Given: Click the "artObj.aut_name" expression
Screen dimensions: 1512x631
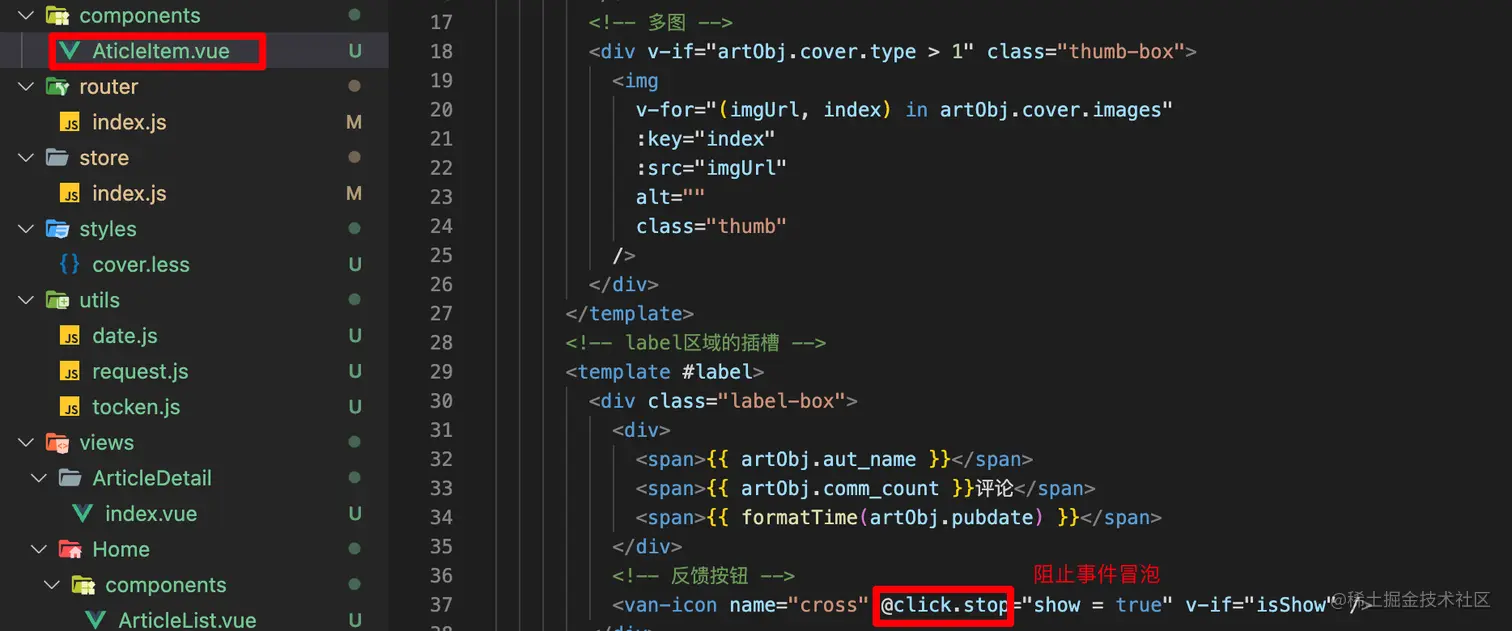Looking at the screenshot, I should pyautogui.click(x=828, y=459).
